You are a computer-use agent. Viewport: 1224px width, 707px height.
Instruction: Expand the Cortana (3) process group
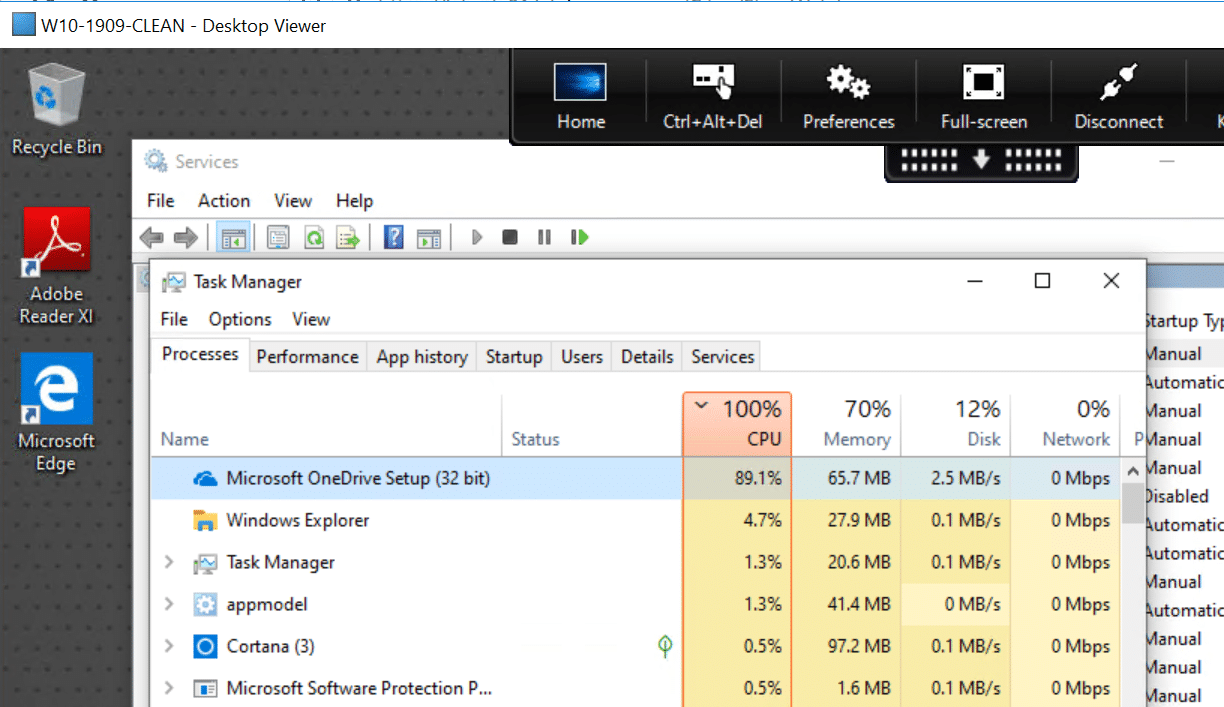tap(169, 647)
